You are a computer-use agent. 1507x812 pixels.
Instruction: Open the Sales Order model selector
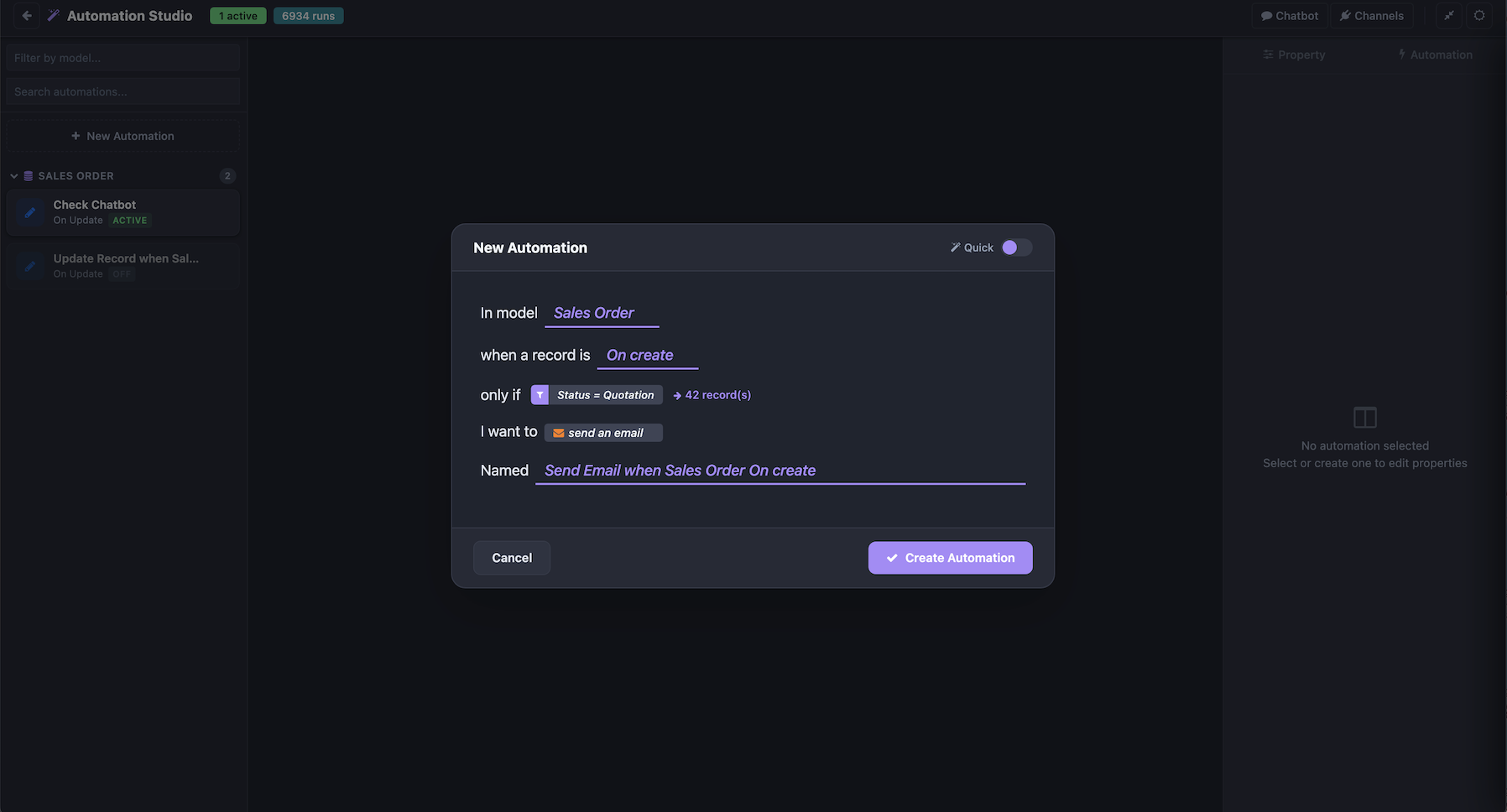[x=593, y=312]
